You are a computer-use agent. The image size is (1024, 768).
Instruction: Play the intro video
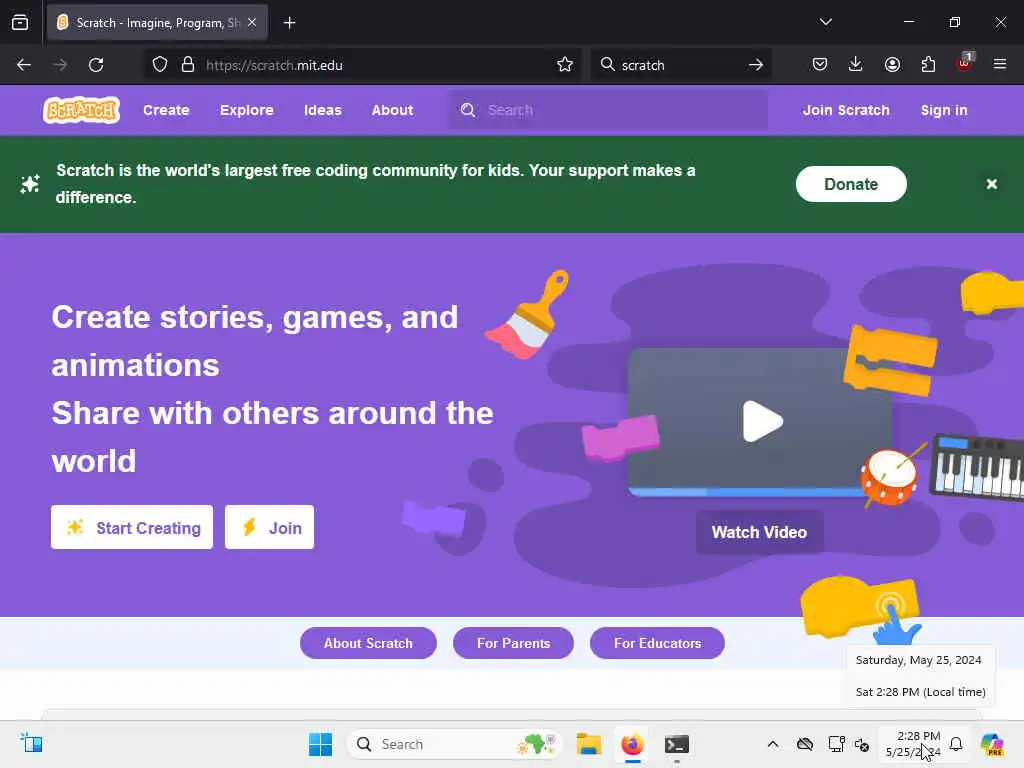(761, 421)
